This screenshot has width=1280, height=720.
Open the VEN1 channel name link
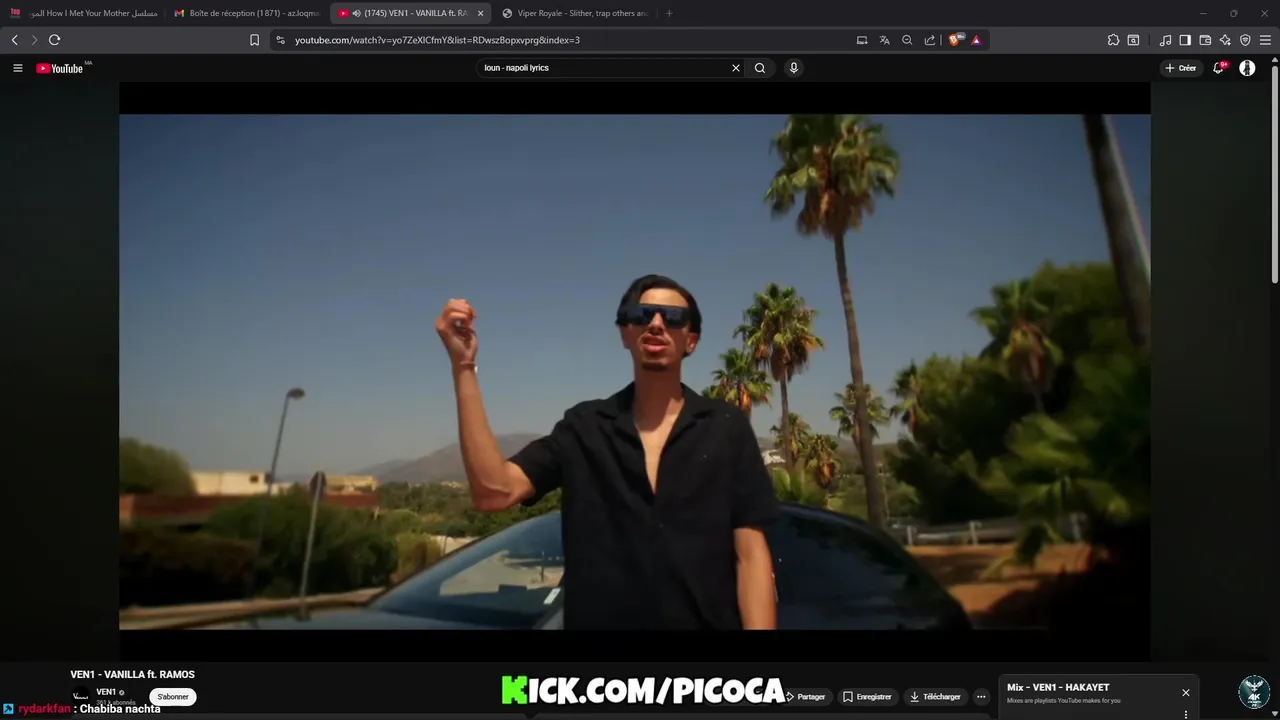click(106, 692)
